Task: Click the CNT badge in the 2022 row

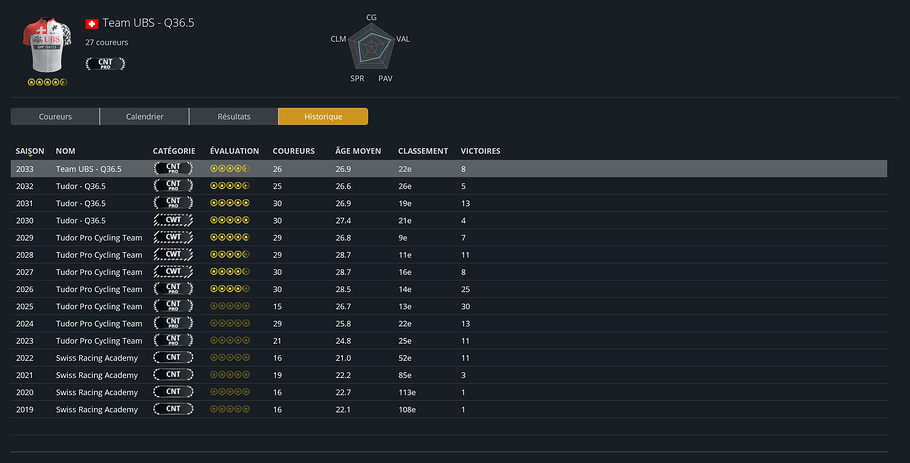Action: (x=173, y=357)
